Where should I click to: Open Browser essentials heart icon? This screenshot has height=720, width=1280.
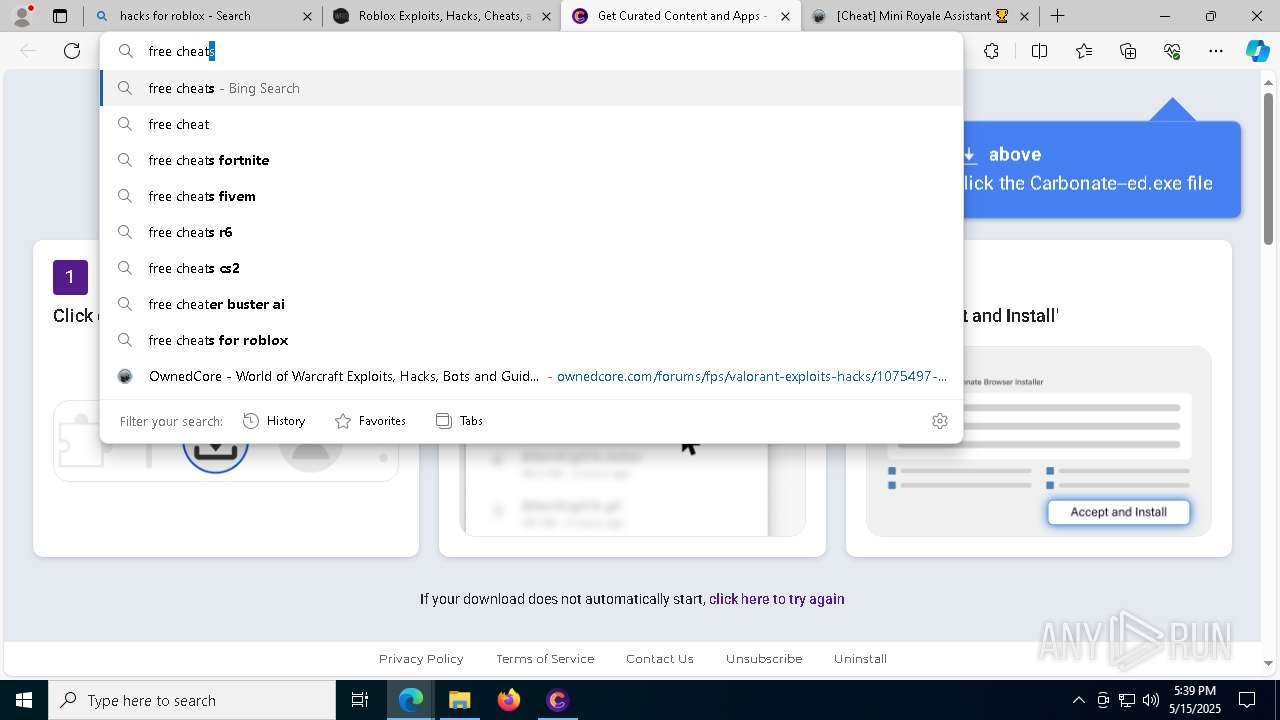[x=1172, y=51]
